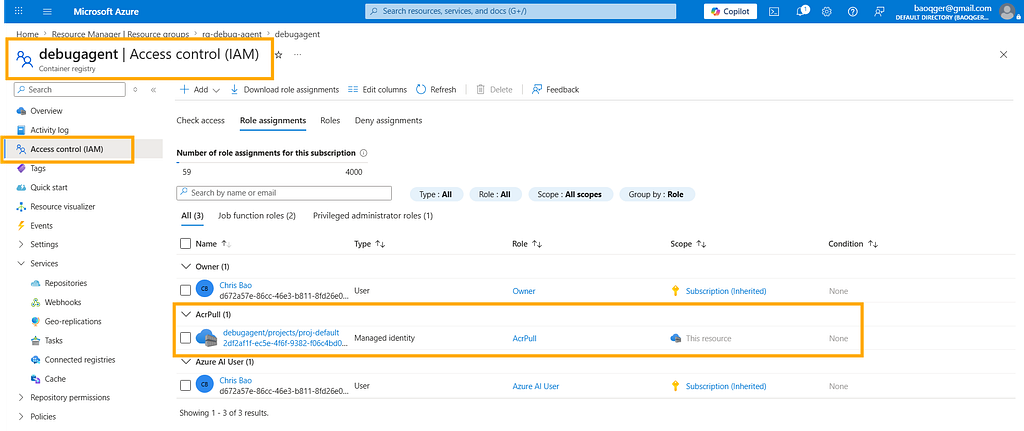Toggle the select-all checkbox in Name header
The height and width of the screenshot is (431, 1024).
[185, 244]
